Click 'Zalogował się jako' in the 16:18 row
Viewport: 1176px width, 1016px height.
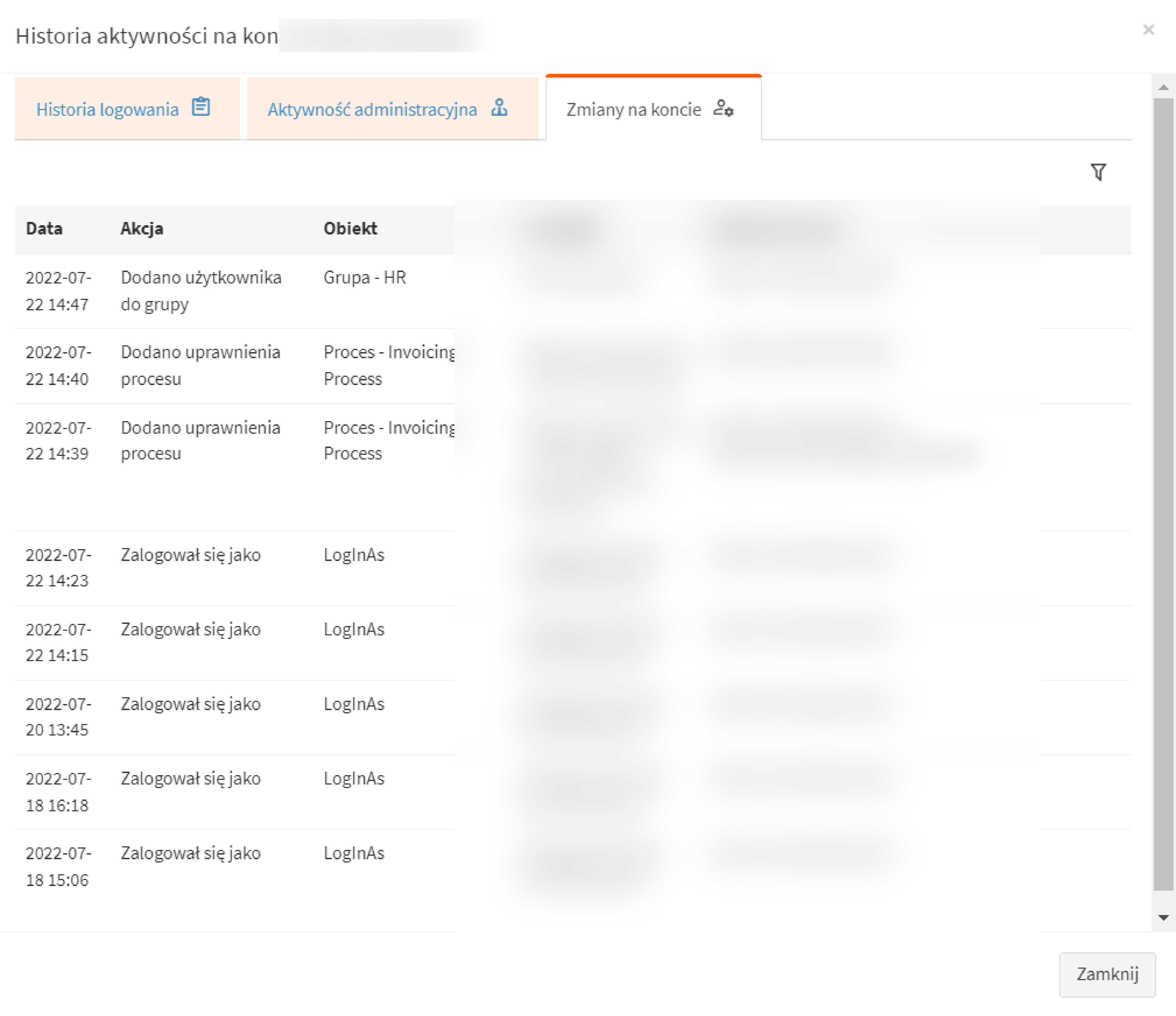(x=191, y=779)
